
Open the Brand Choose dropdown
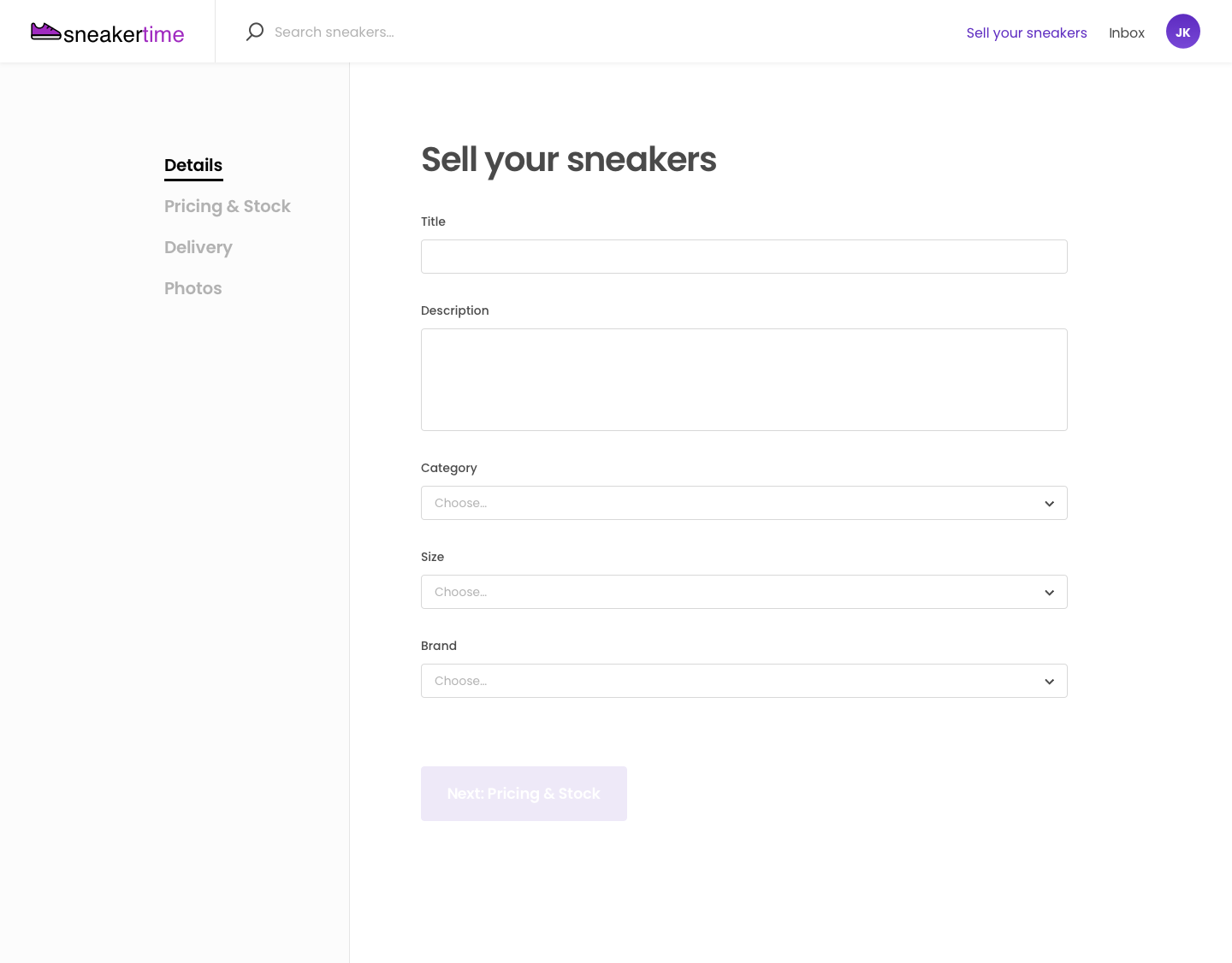743,681
